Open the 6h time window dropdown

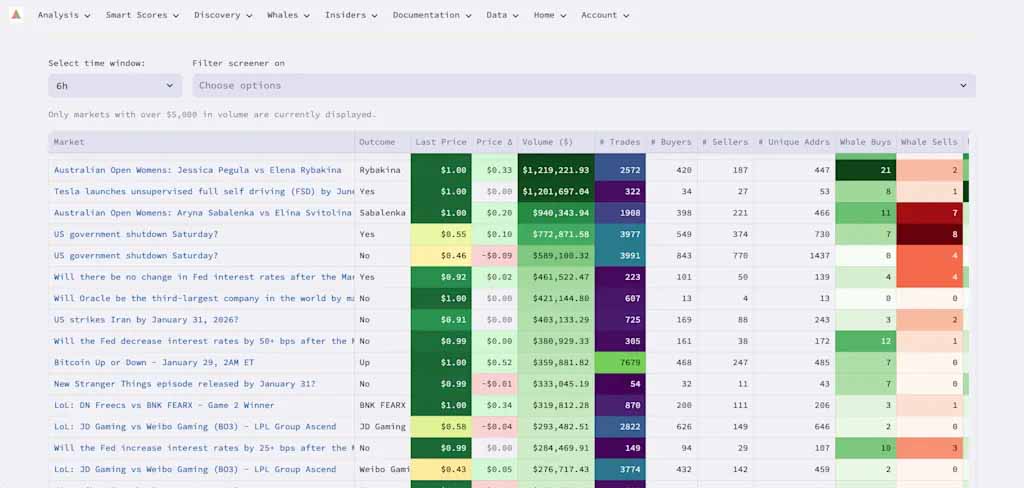(115, 86)
